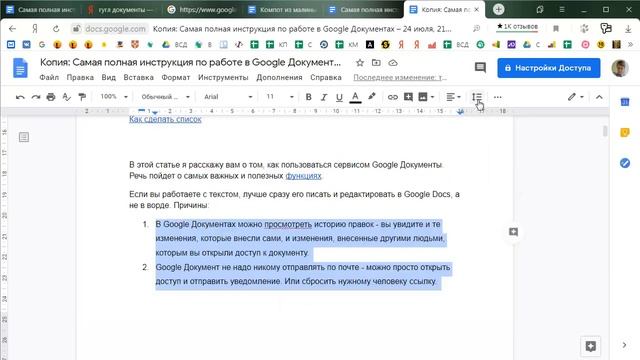Open image insert dropdown arrow

[433, 97]
